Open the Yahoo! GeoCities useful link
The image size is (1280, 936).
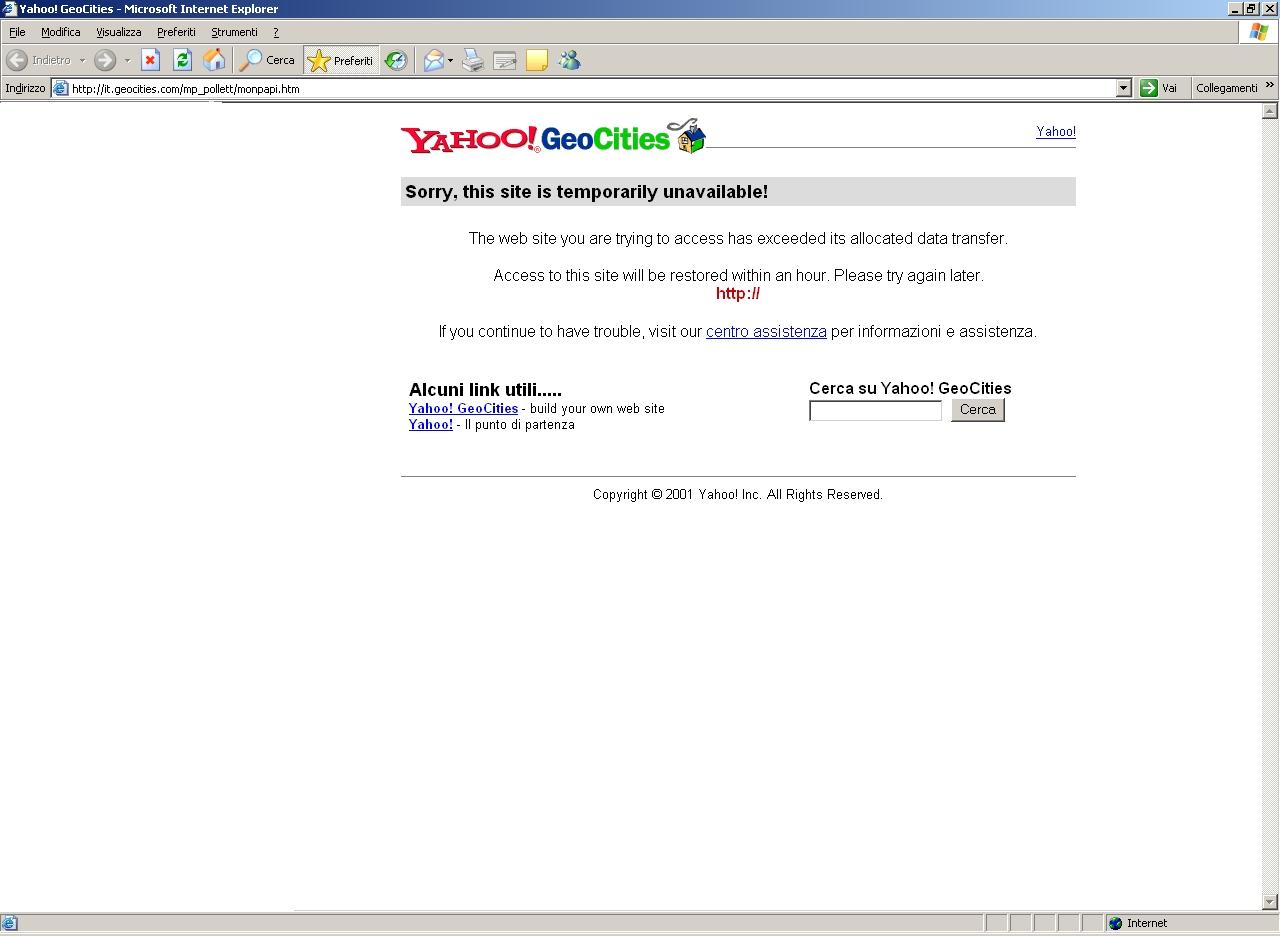463,408
